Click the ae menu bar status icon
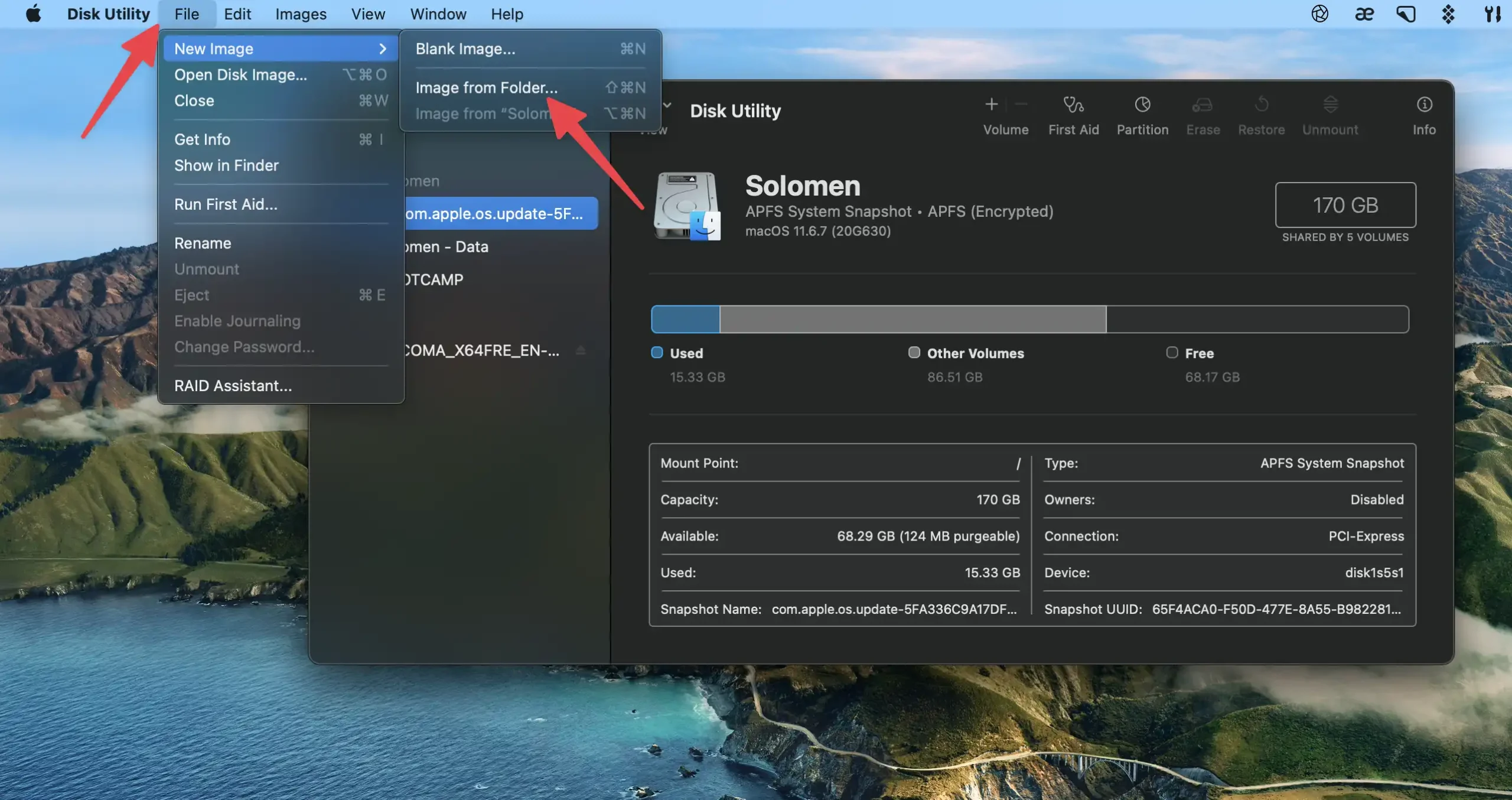Viewport: 1512px width, 800px height. (x=1364, y=14)
